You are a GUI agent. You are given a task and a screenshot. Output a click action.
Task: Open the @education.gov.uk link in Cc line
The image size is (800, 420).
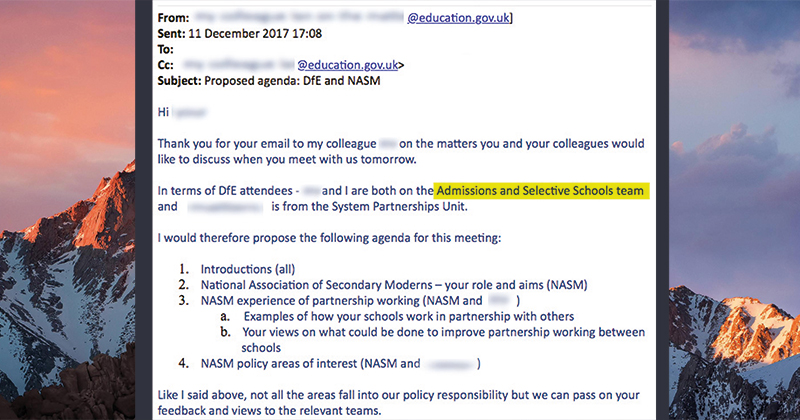[347, 65]
